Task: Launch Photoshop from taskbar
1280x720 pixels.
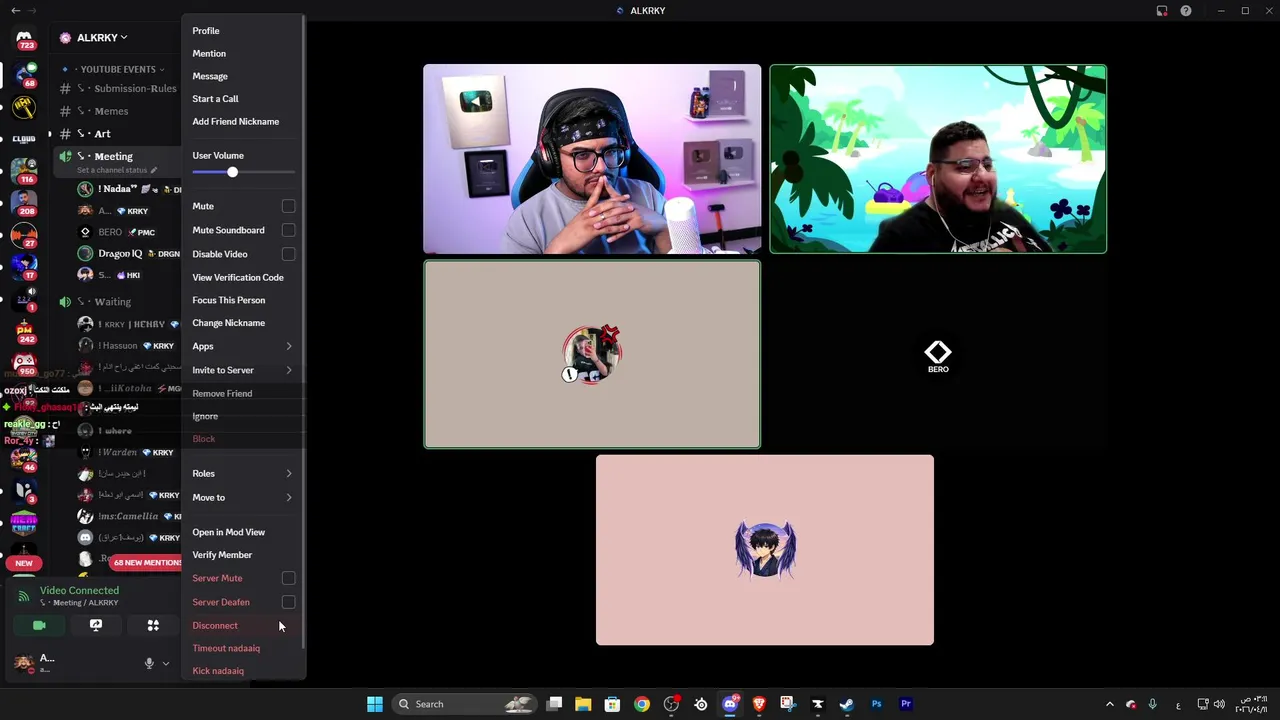Action: point(876,704)
